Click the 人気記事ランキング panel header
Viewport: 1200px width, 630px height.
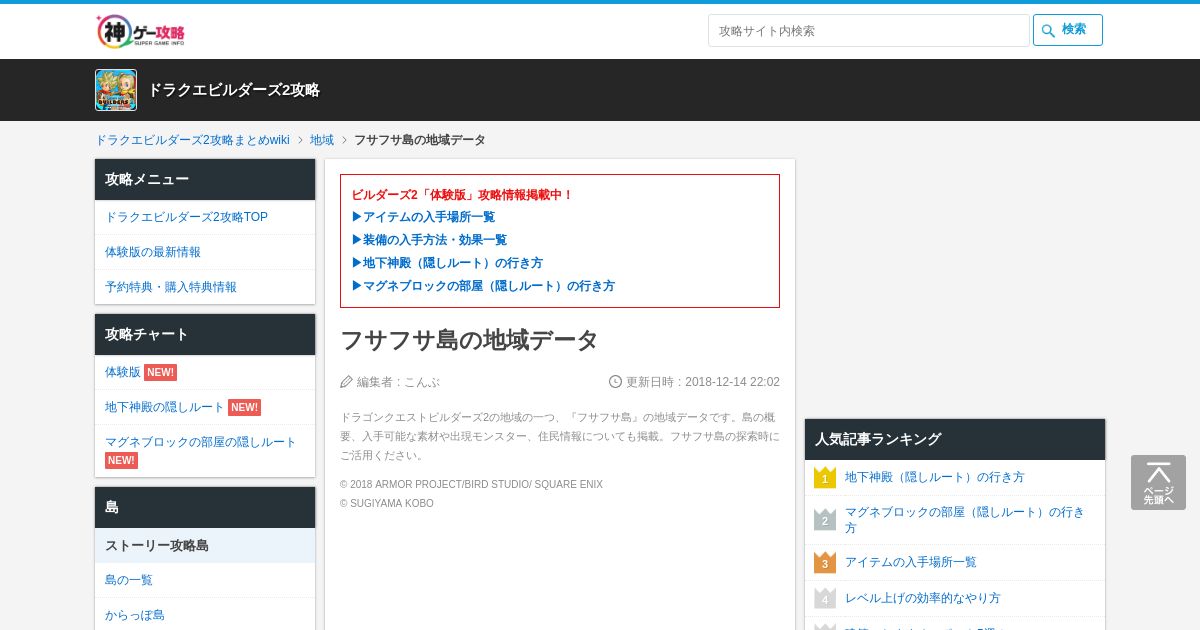tap(955, 439)
